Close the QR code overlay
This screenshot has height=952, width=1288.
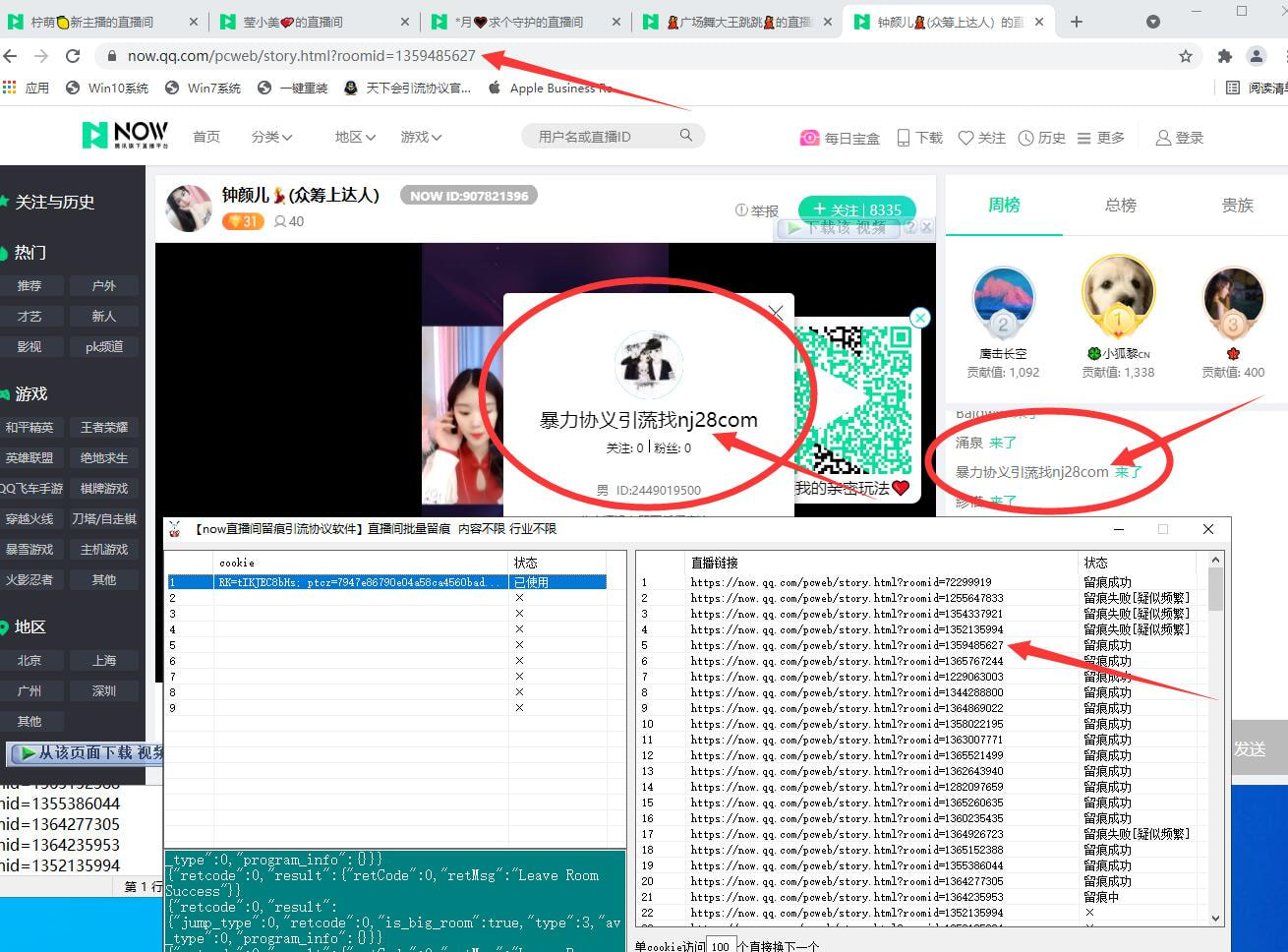coord(919,318)
